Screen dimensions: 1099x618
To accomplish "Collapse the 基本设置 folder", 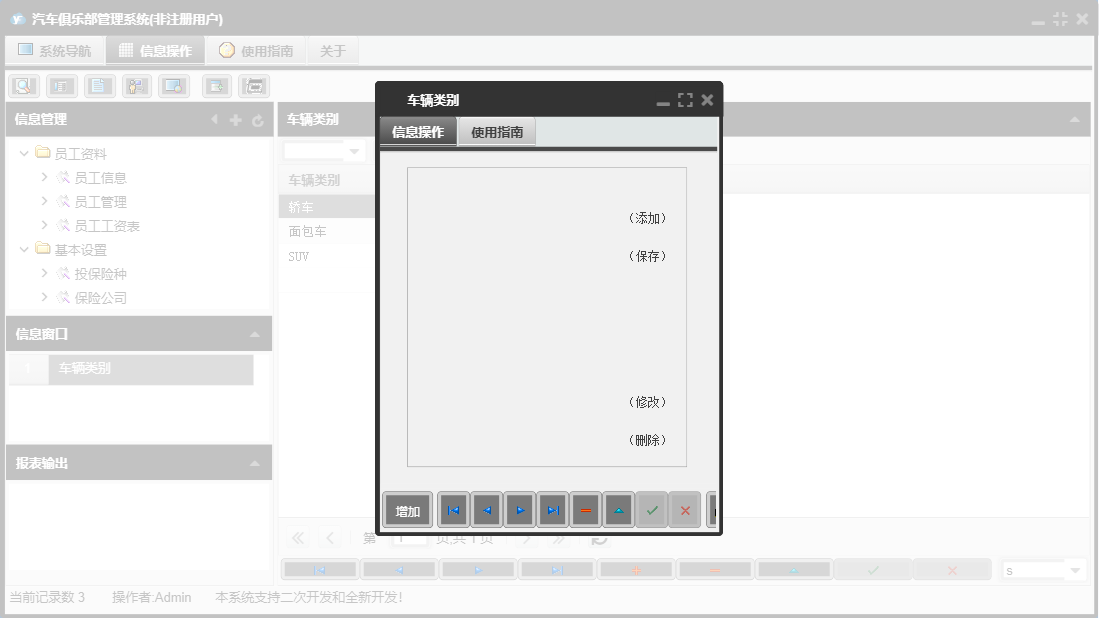I will coord(25,249).
